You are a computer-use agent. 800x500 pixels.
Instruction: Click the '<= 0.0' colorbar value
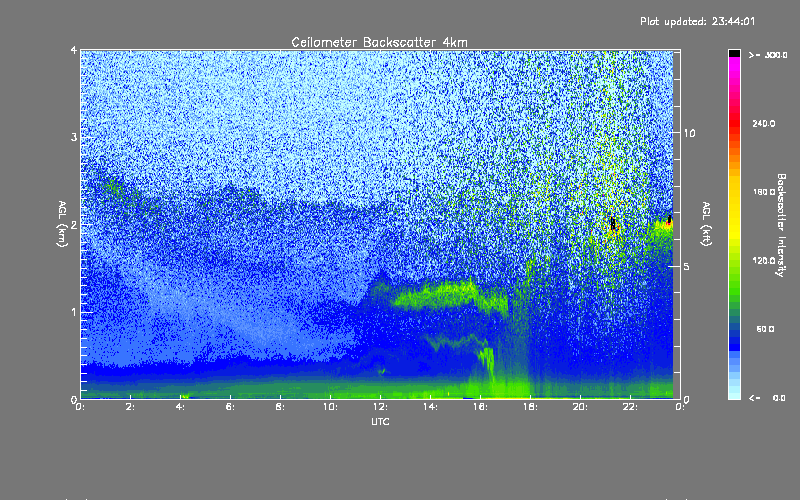pyautogui.click(x=767, y=397)
